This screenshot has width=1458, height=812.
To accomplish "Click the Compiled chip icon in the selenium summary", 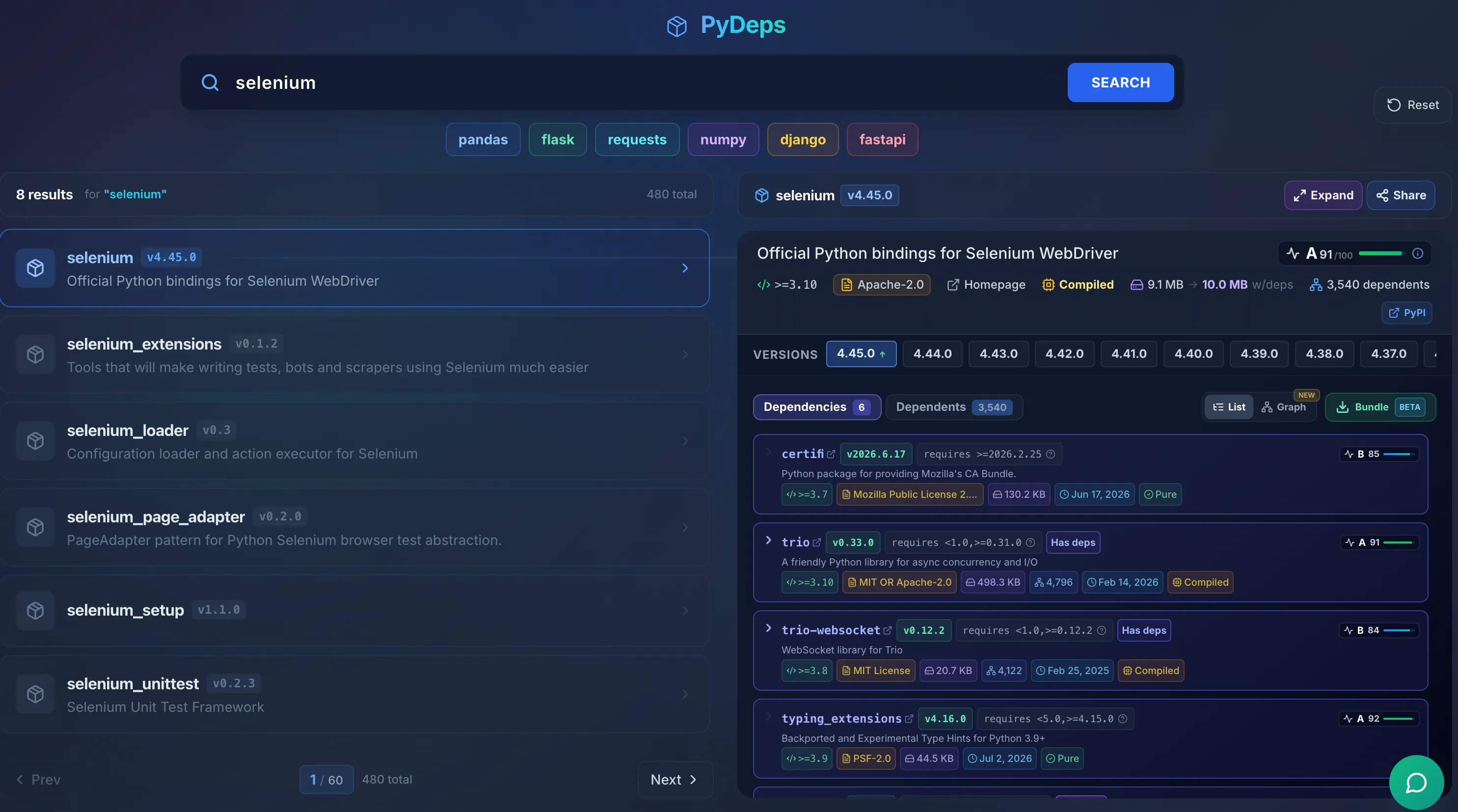I will (x=1048, y=285).
